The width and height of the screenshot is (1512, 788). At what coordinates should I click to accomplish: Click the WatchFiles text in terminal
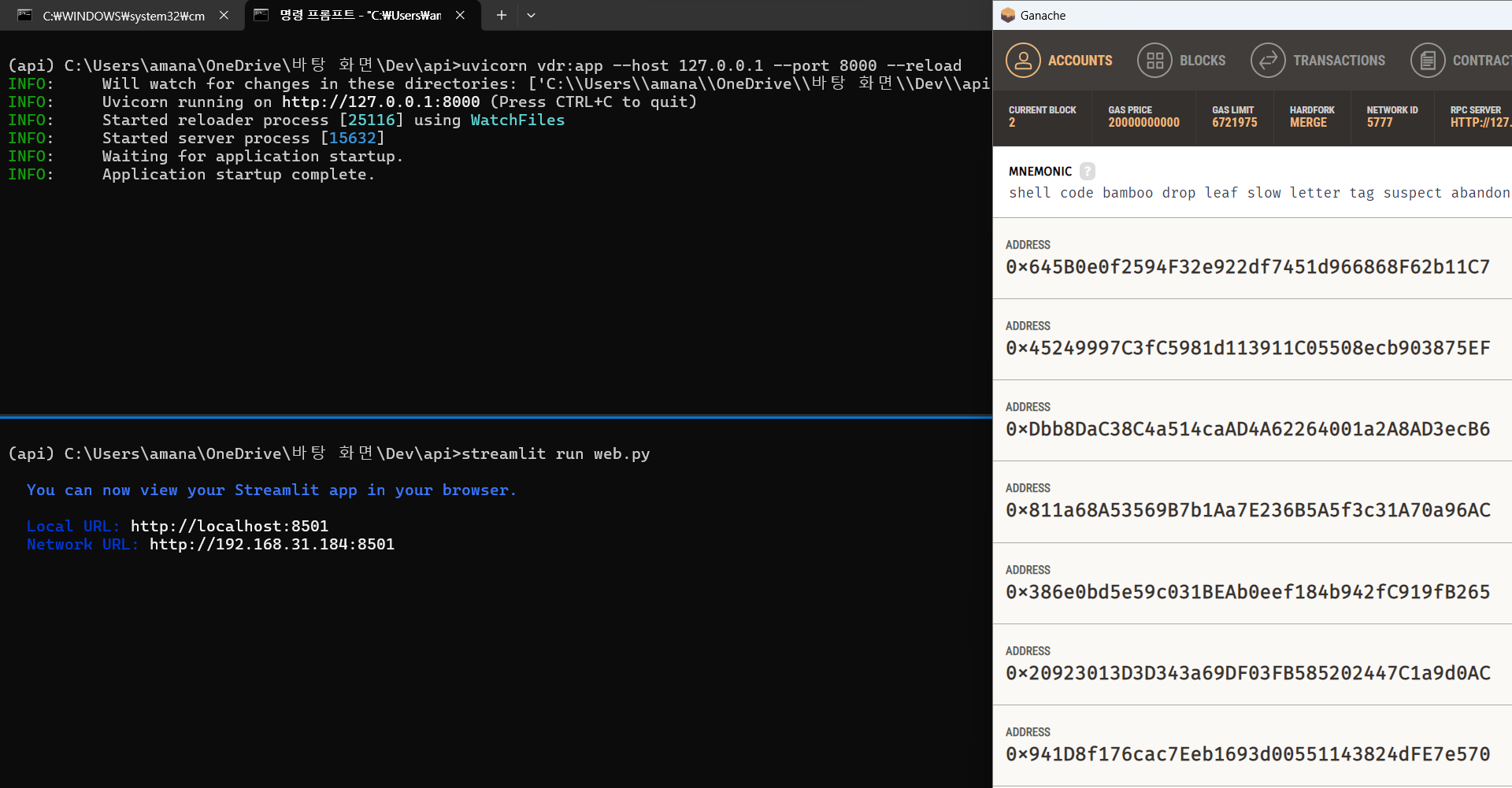pos(517,120)
